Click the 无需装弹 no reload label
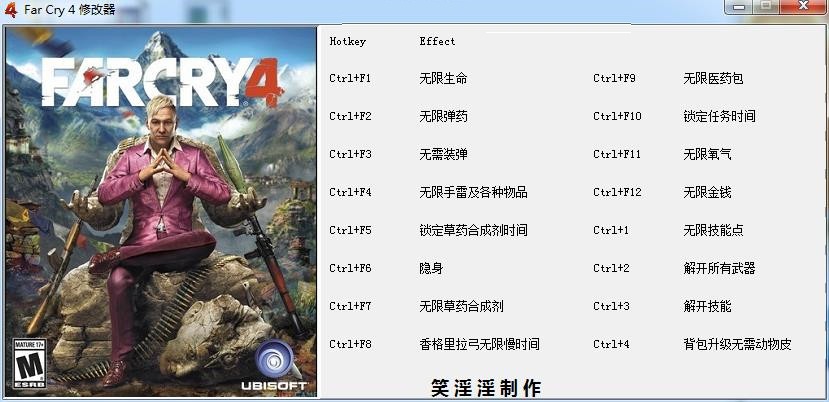The height and width of the screenshot is (402, 829). click(x=443, y=154)
